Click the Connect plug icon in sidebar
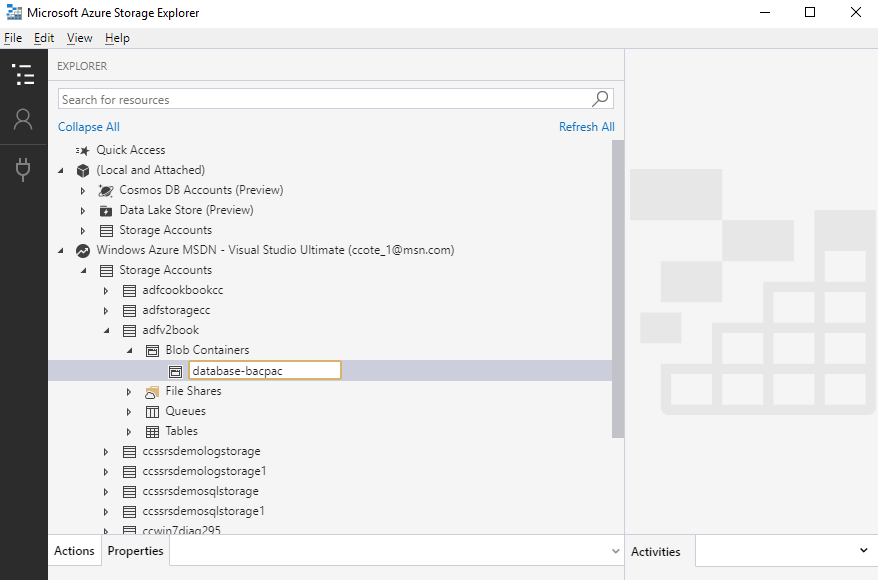 pos(23,170)
